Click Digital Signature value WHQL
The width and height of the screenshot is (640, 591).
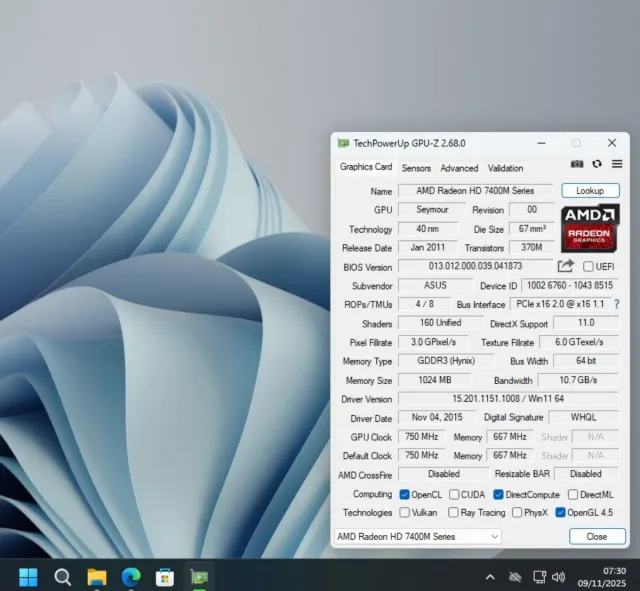tap(584, 417)
